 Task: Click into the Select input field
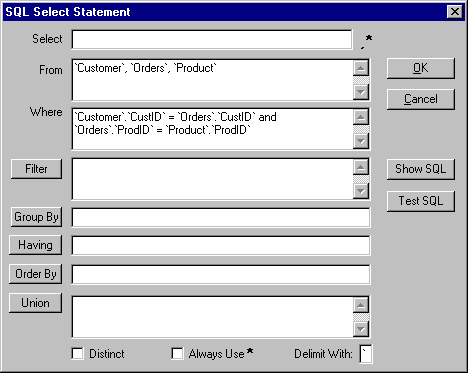(x=212, y=40)
